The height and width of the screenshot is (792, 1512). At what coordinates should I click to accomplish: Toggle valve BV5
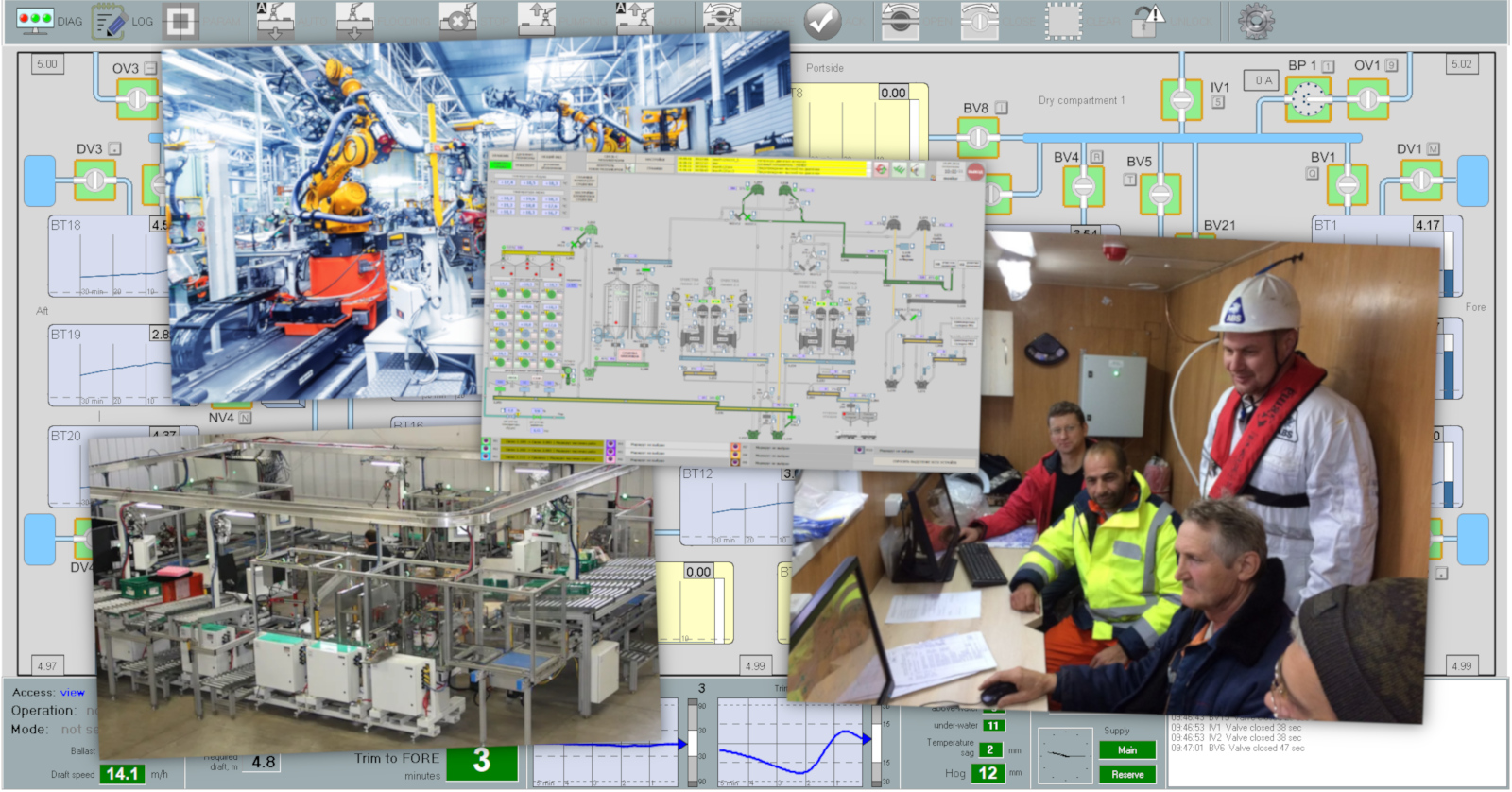[x=1160, y=195]
